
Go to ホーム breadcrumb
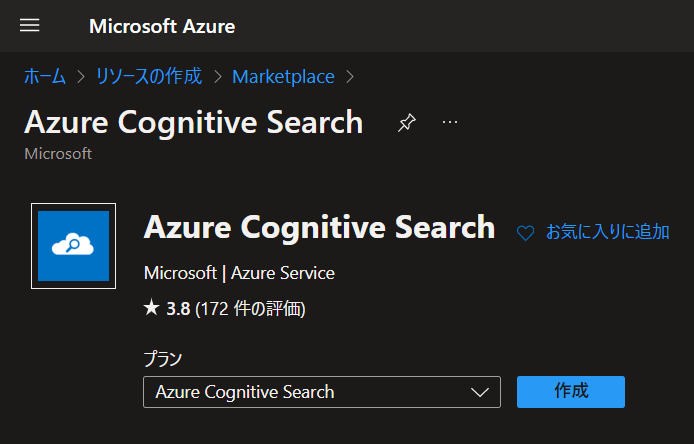pos(45,77)
